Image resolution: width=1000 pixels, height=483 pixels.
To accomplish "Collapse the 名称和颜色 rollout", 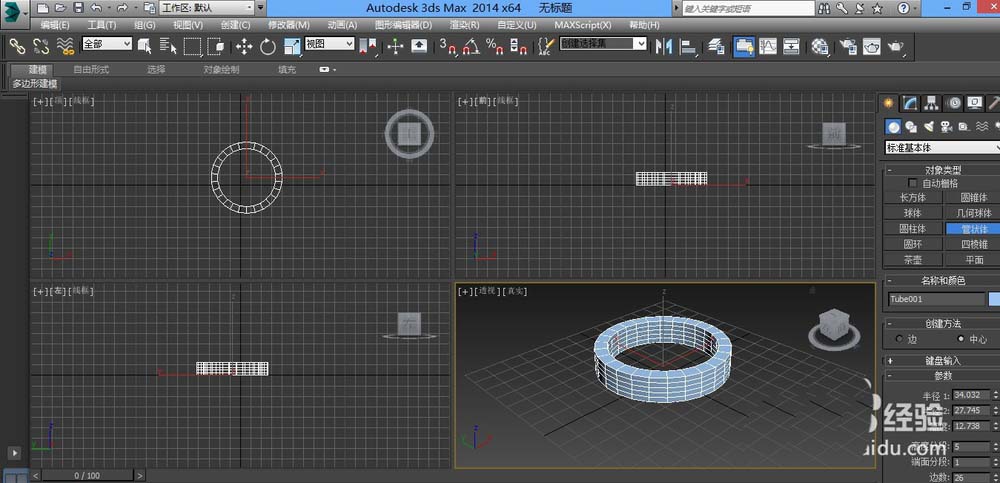I will tap(943, 280).
